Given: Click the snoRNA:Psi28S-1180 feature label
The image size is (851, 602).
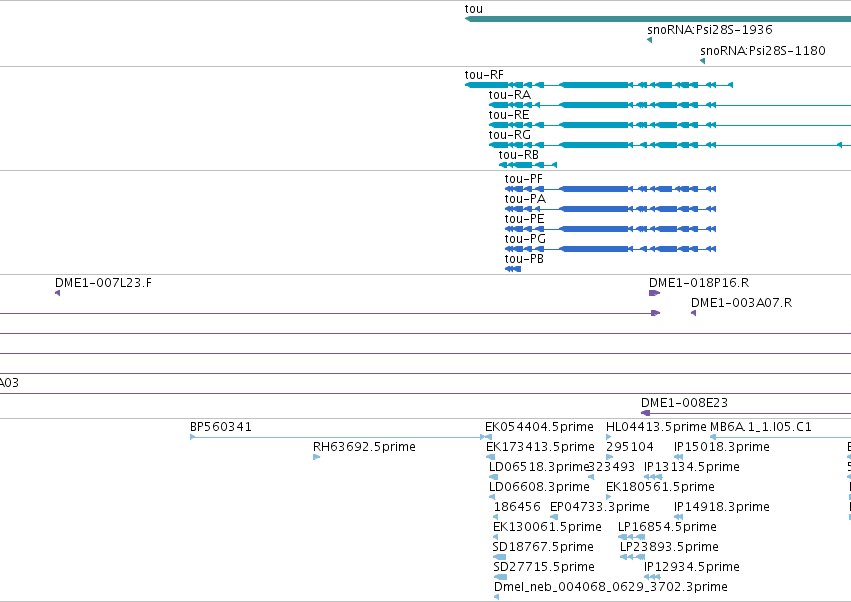Looking at the screenshot, I should coord(763,50).
